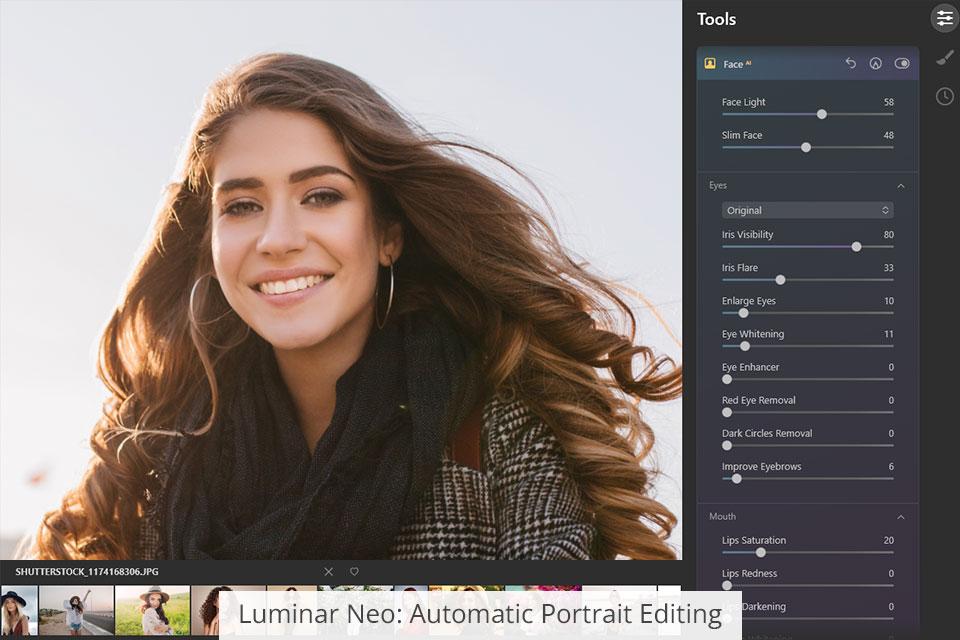
Task: Click the Improve Eyebrows slider handle
Action: point(737,478)
